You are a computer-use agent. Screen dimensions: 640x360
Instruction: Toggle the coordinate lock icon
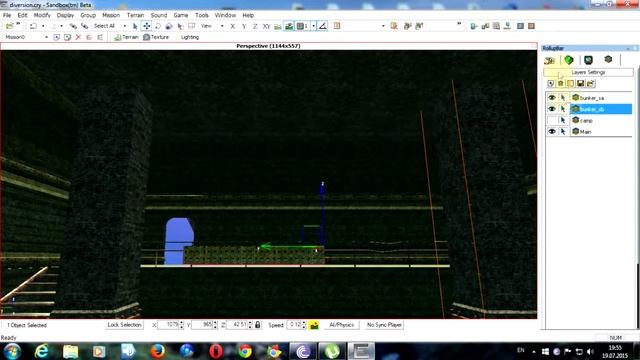coord(258,325)
